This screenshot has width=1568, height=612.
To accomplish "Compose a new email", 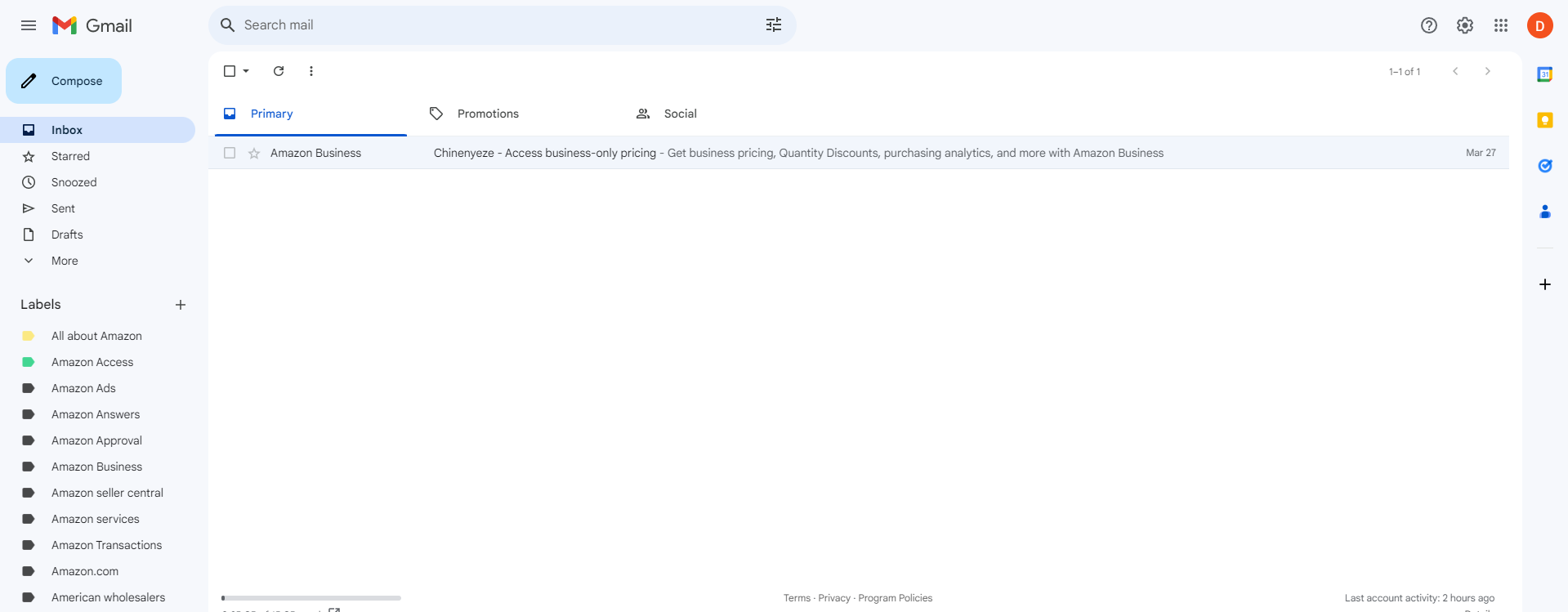I will [x=64, y=81].
